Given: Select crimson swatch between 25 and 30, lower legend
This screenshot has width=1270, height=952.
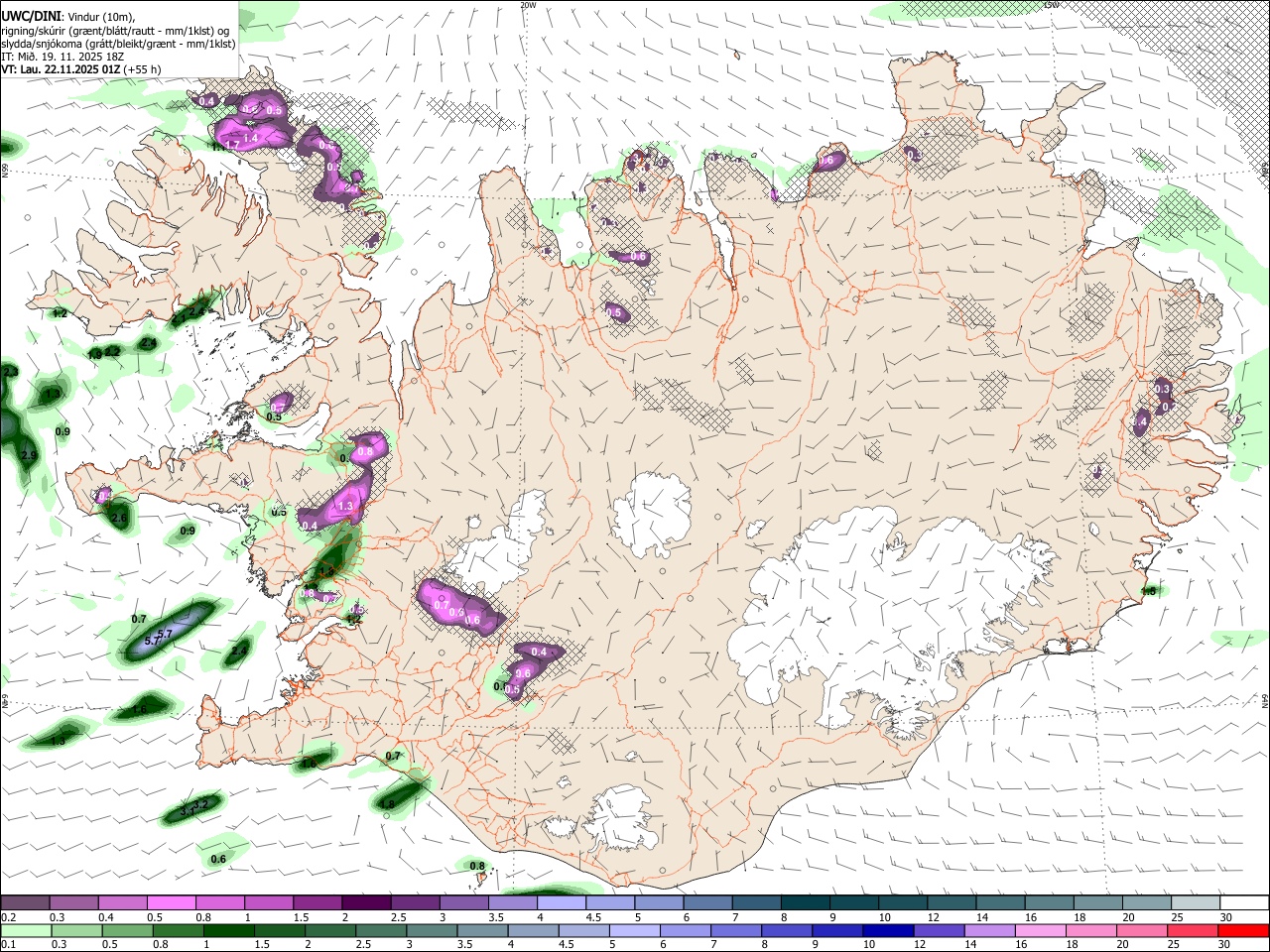Looking at the screenshot, I should pos(1194,930).
